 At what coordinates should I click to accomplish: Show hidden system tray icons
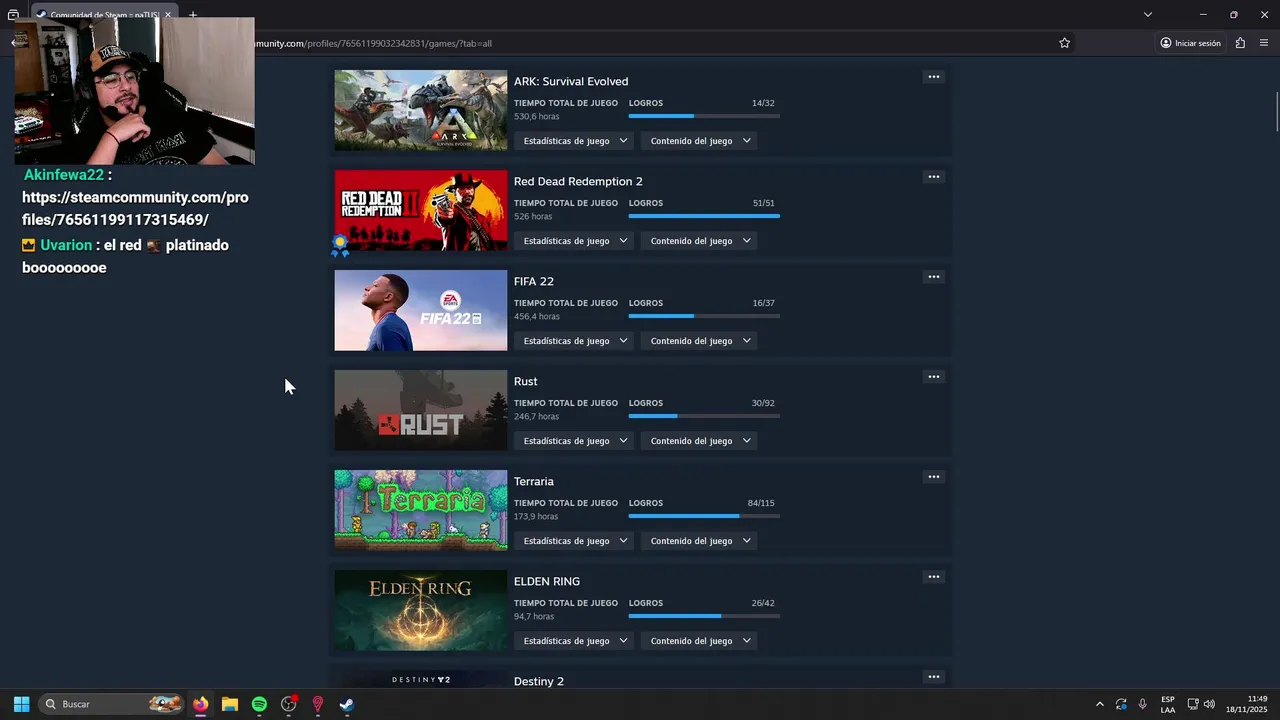click(1099, 704)
